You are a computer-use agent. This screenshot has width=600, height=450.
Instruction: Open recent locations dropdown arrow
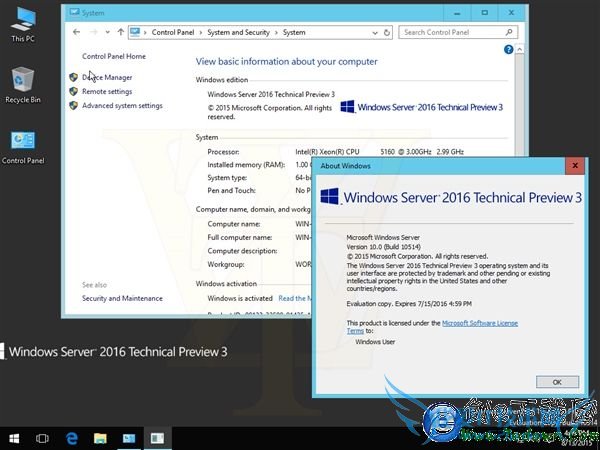tap(108, 33)
